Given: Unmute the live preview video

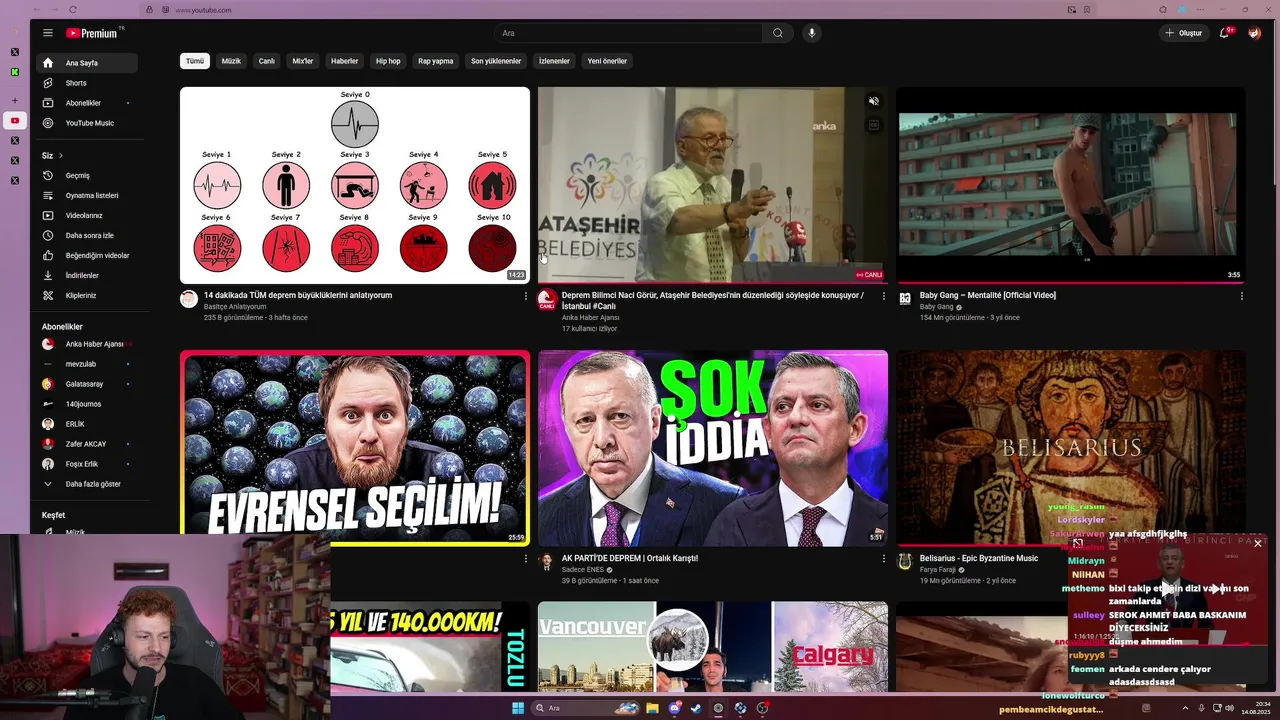Looking at the screenshot, I should click(x=873, y=101).
